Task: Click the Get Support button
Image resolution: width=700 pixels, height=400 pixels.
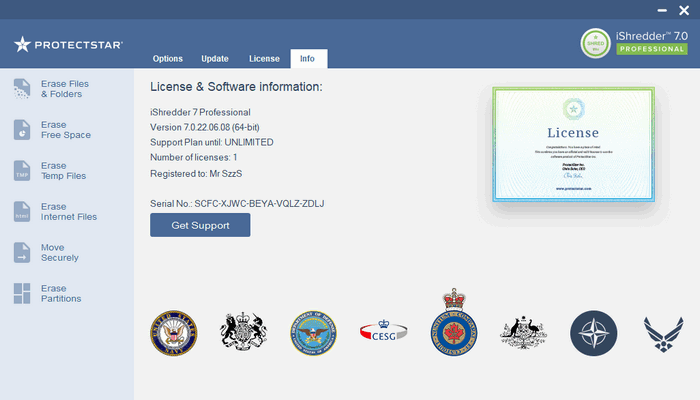Action: [200, 225]
